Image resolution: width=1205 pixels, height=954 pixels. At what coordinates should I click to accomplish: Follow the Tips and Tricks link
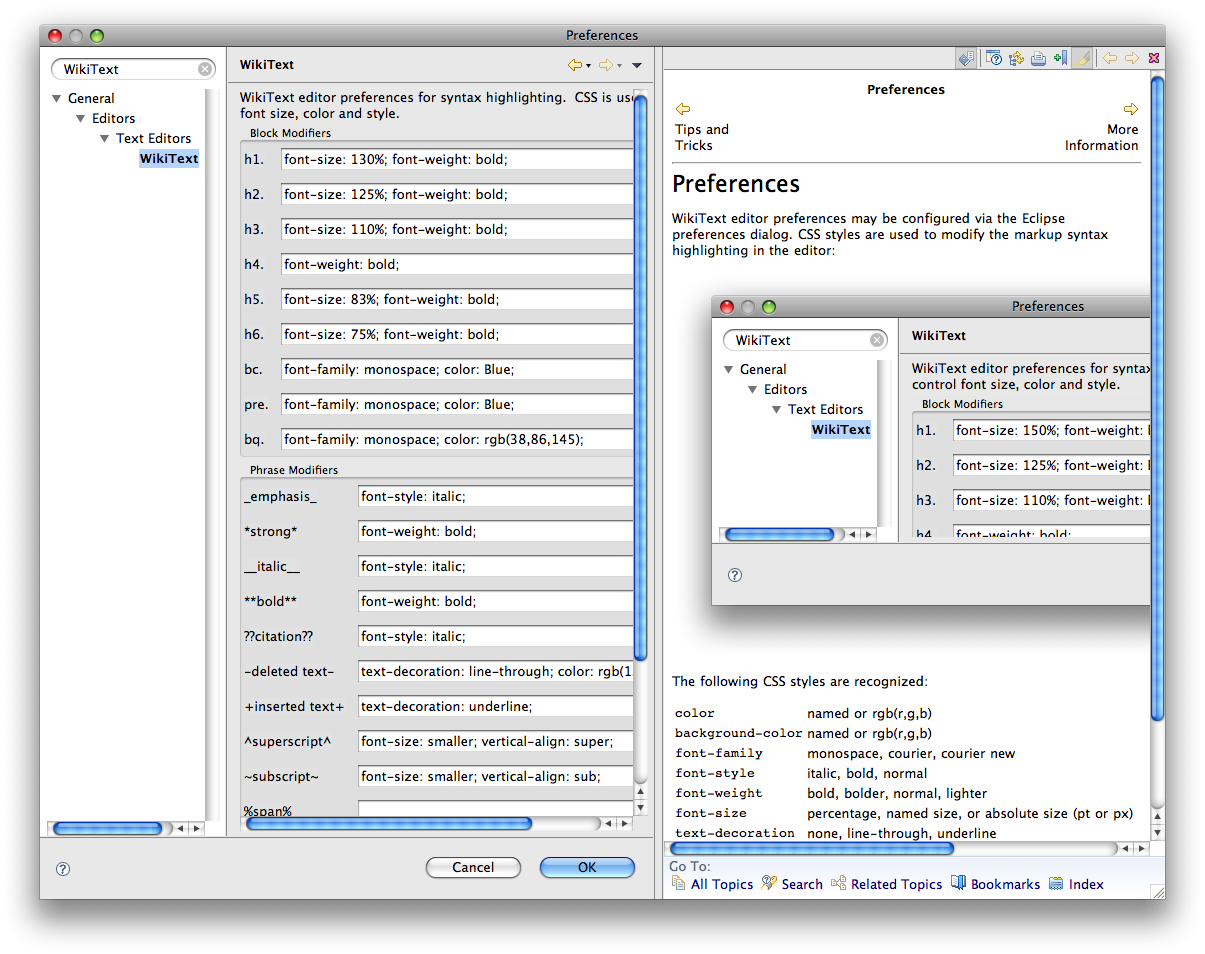702,137
